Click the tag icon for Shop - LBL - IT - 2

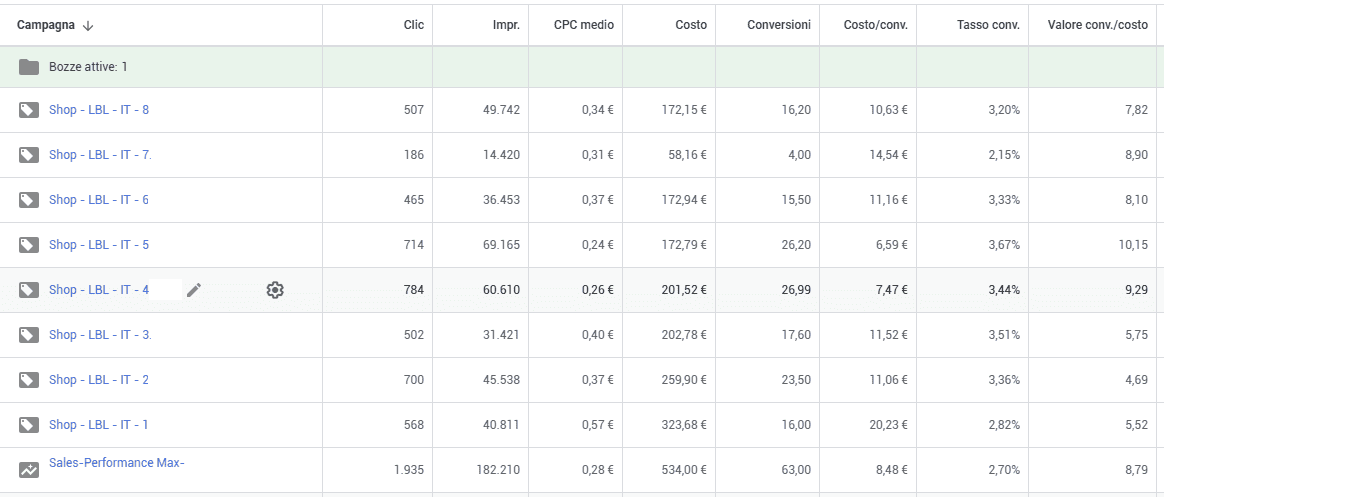pos(29,380)
